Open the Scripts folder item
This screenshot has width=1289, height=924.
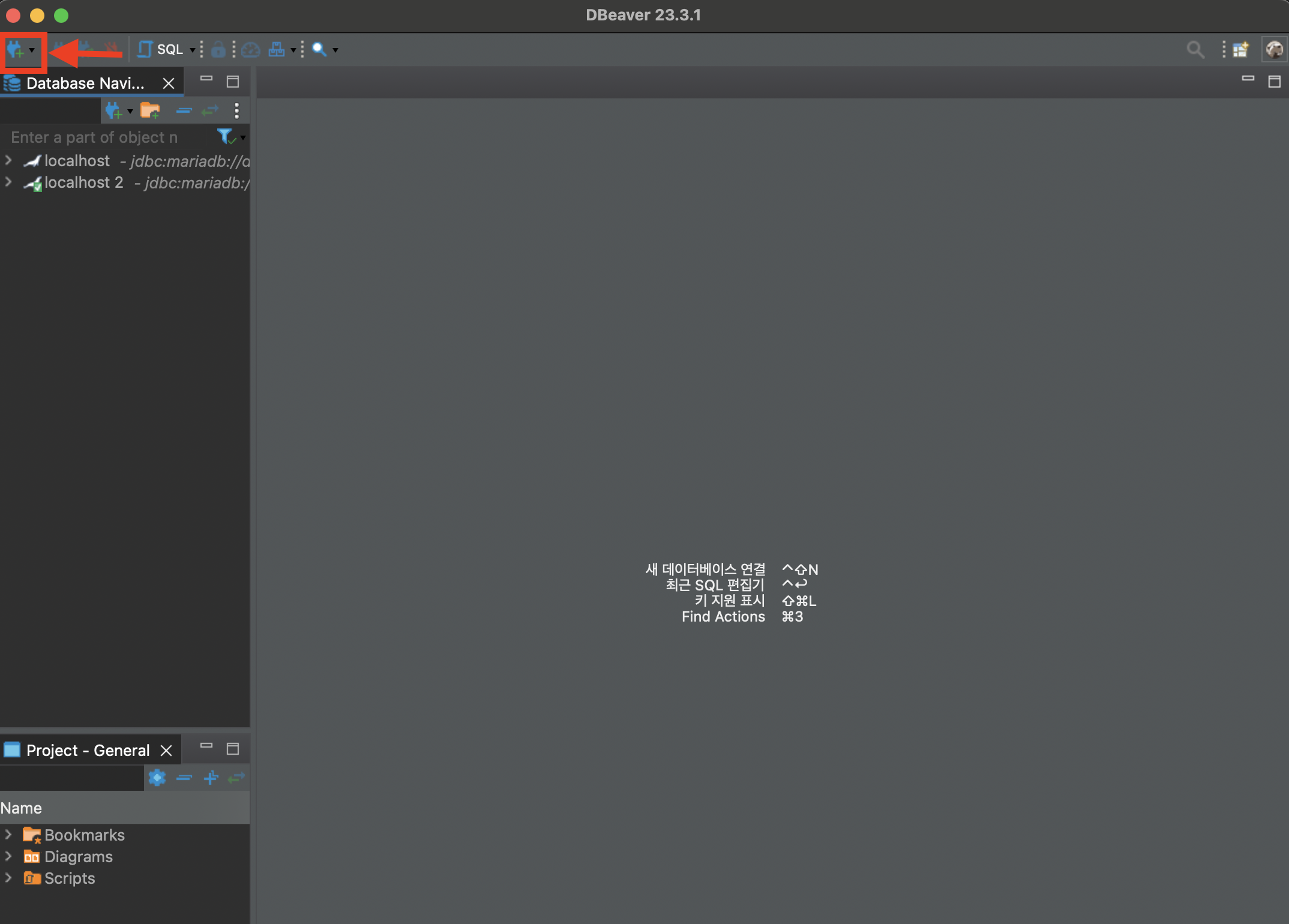click(x=69, y=878)
